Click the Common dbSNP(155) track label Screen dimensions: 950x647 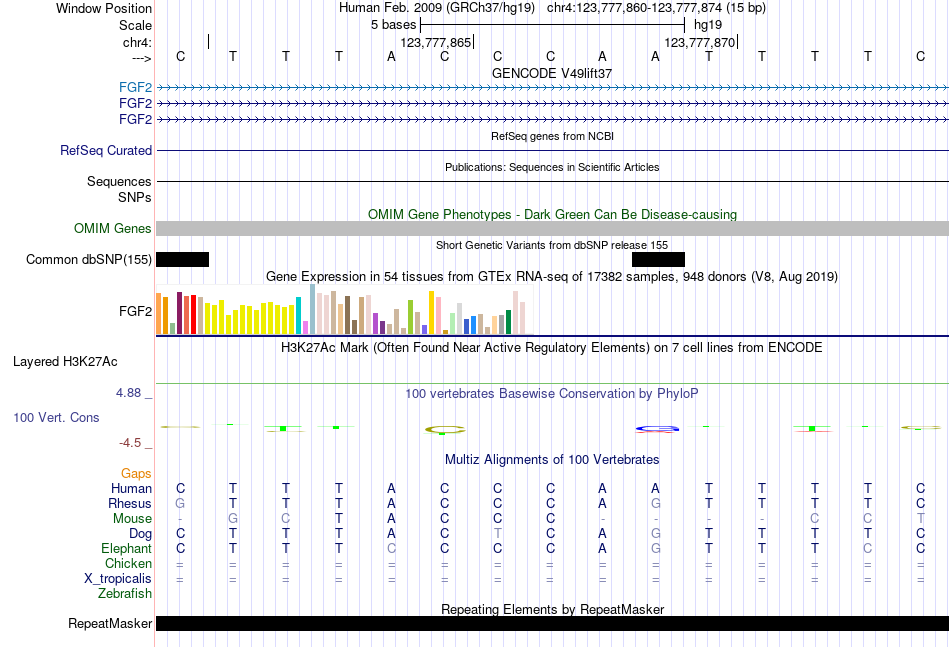(x=89, y=259)
